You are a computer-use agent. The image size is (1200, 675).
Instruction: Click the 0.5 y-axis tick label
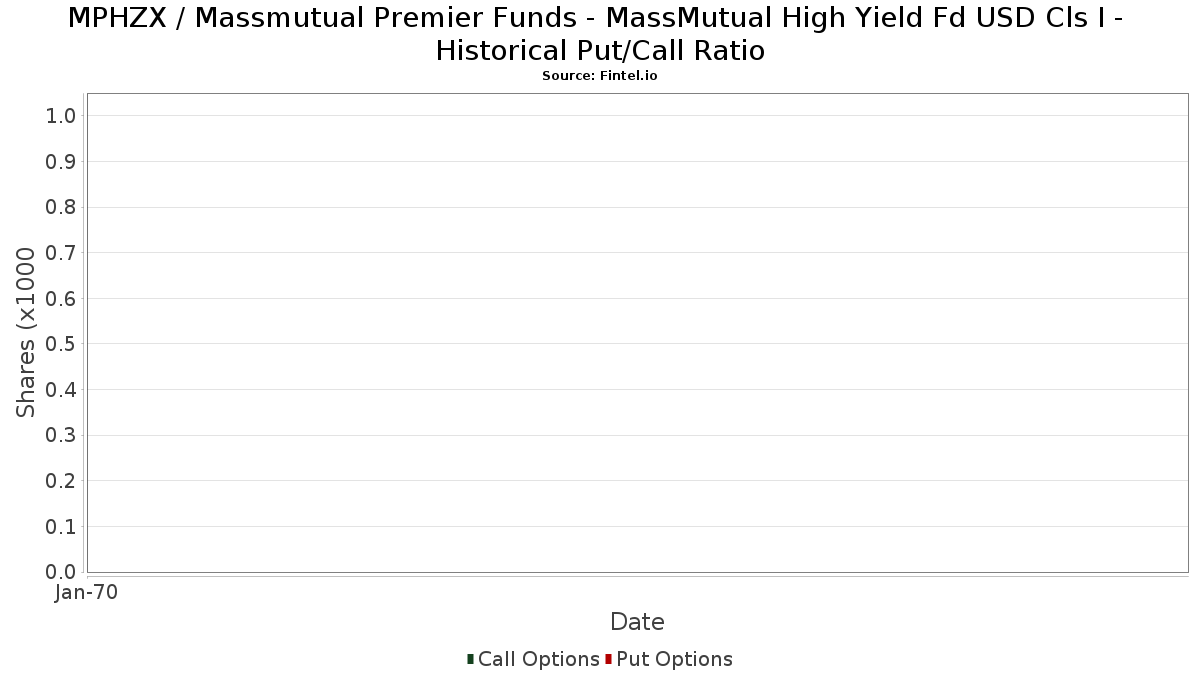point(61,344)
